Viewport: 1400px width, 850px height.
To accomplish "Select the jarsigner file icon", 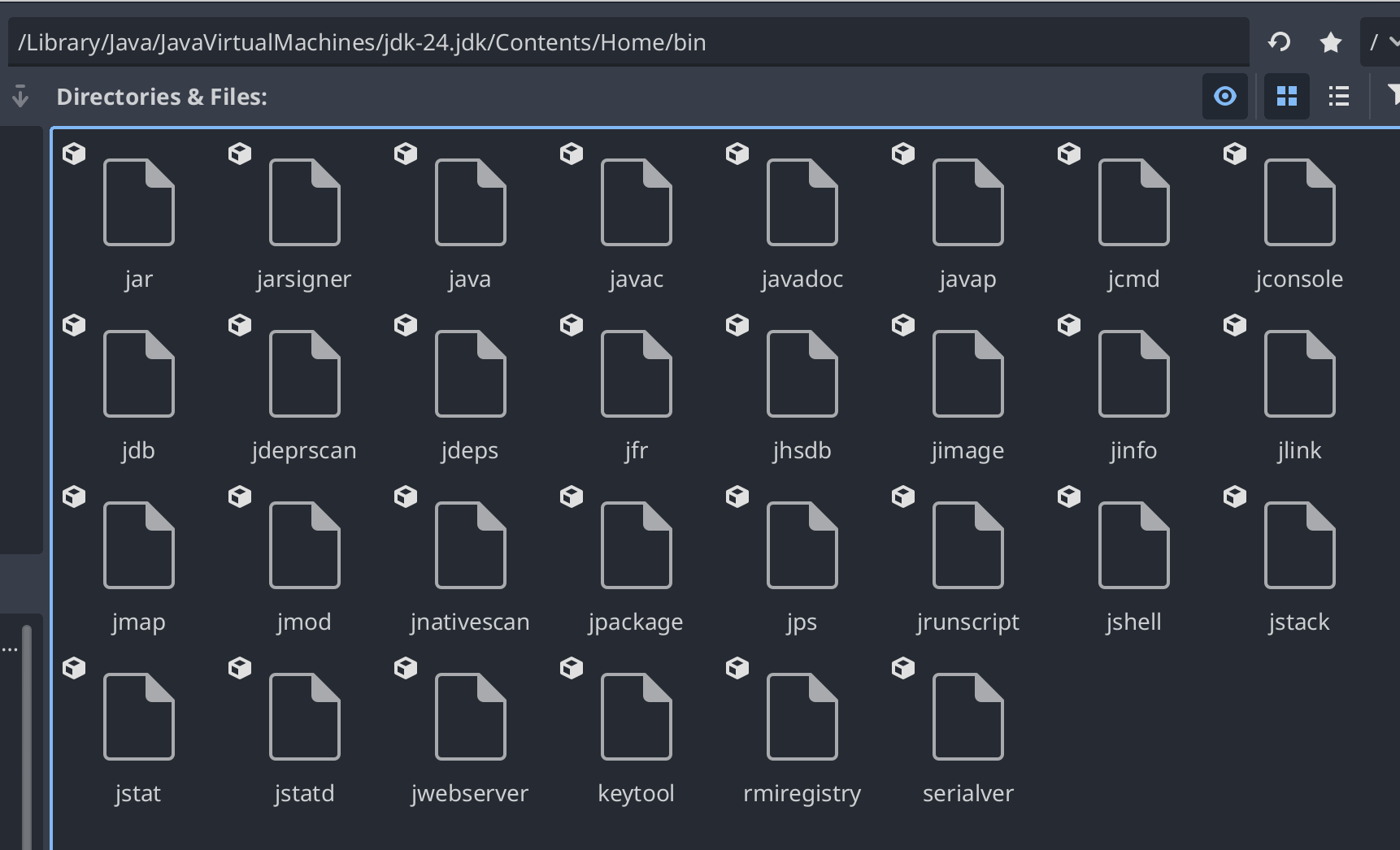I will (x=305, y=202).
